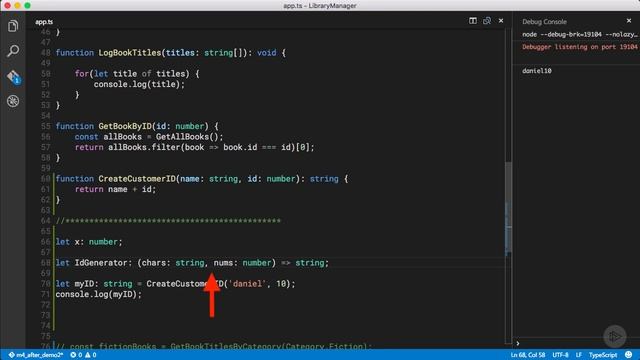Click the macOS green zoom window button
This screenshot has height=360, width=640.
[27, 6]
